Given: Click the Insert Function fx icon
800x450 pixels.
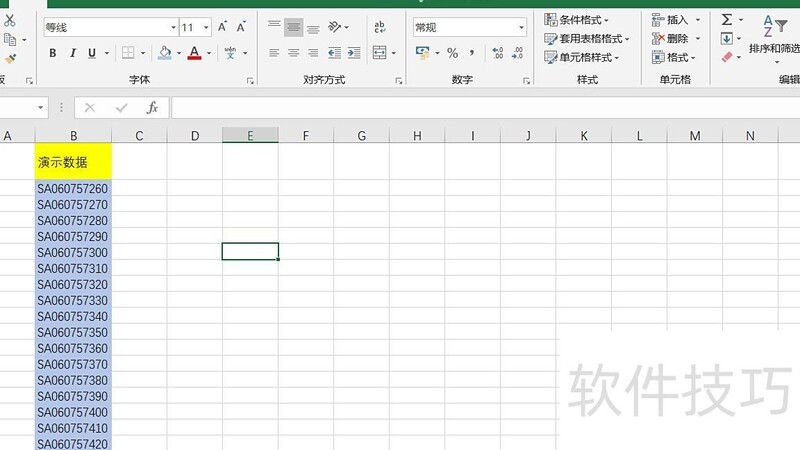Looking at the screenshot, I should (x=152, y=108).
